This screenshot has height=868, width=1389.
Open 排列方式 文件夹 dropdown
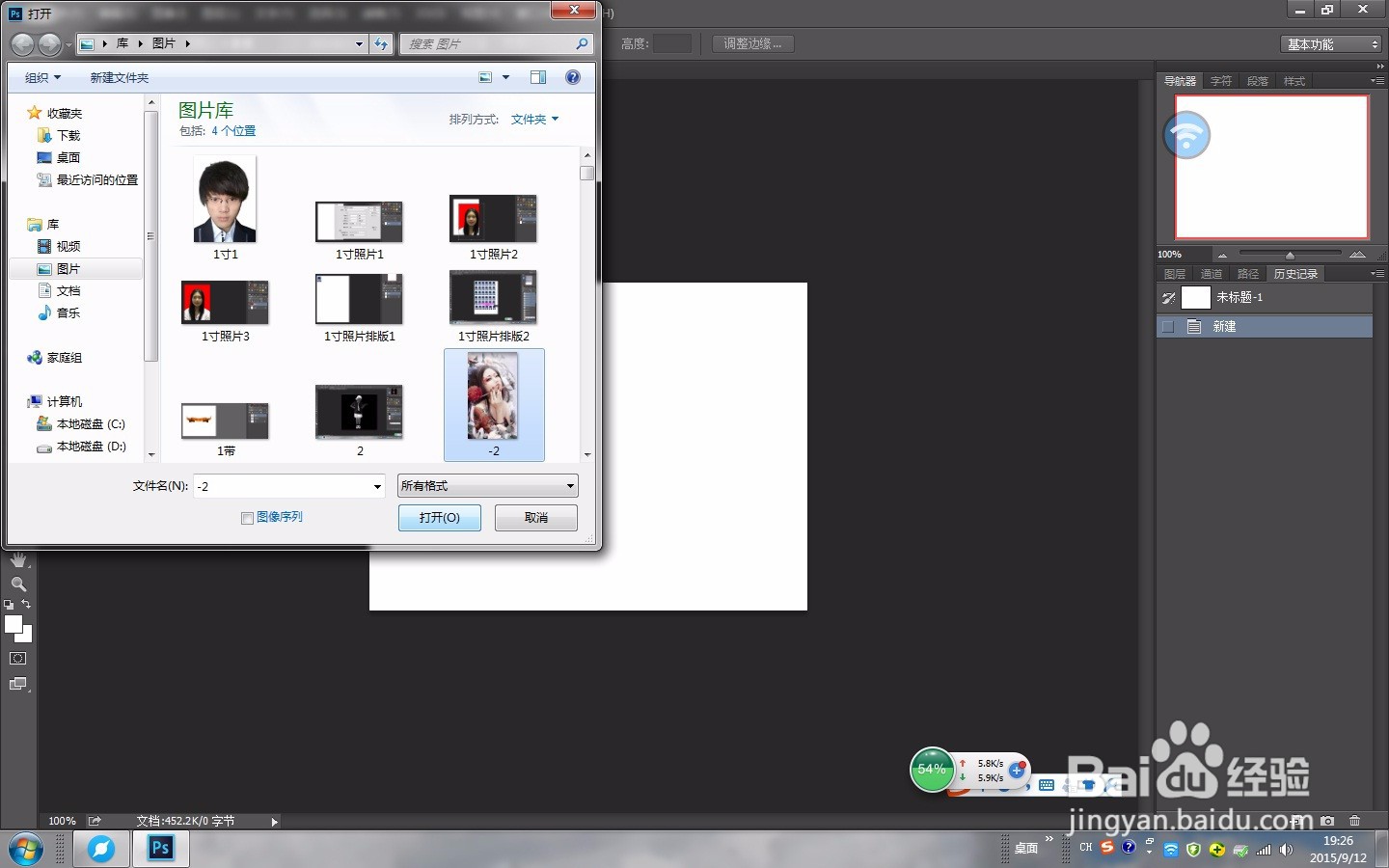[x=534, y=120]
